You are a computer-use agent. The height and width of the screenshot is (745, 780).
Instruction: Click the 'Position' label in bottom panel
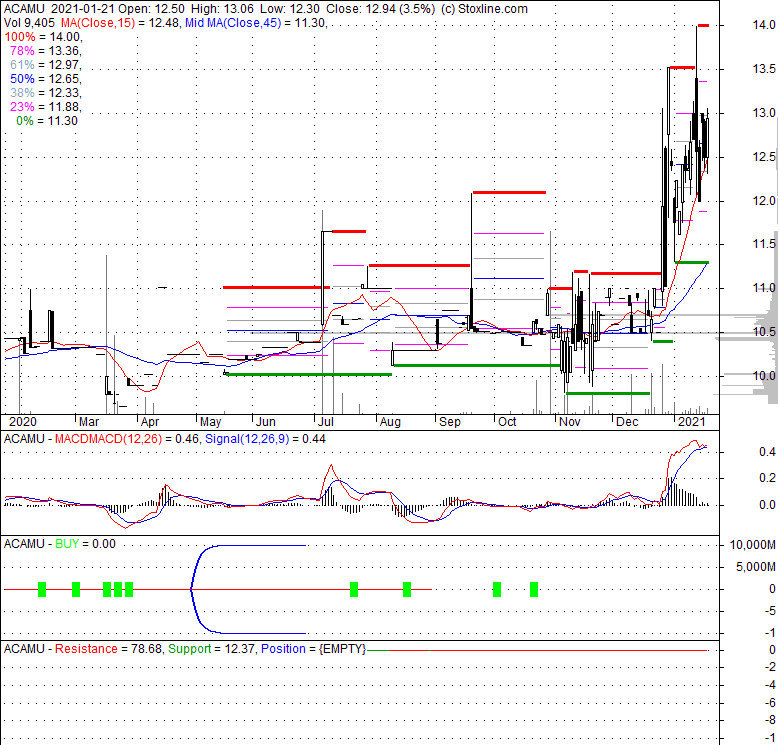click(x=283, y=649)
